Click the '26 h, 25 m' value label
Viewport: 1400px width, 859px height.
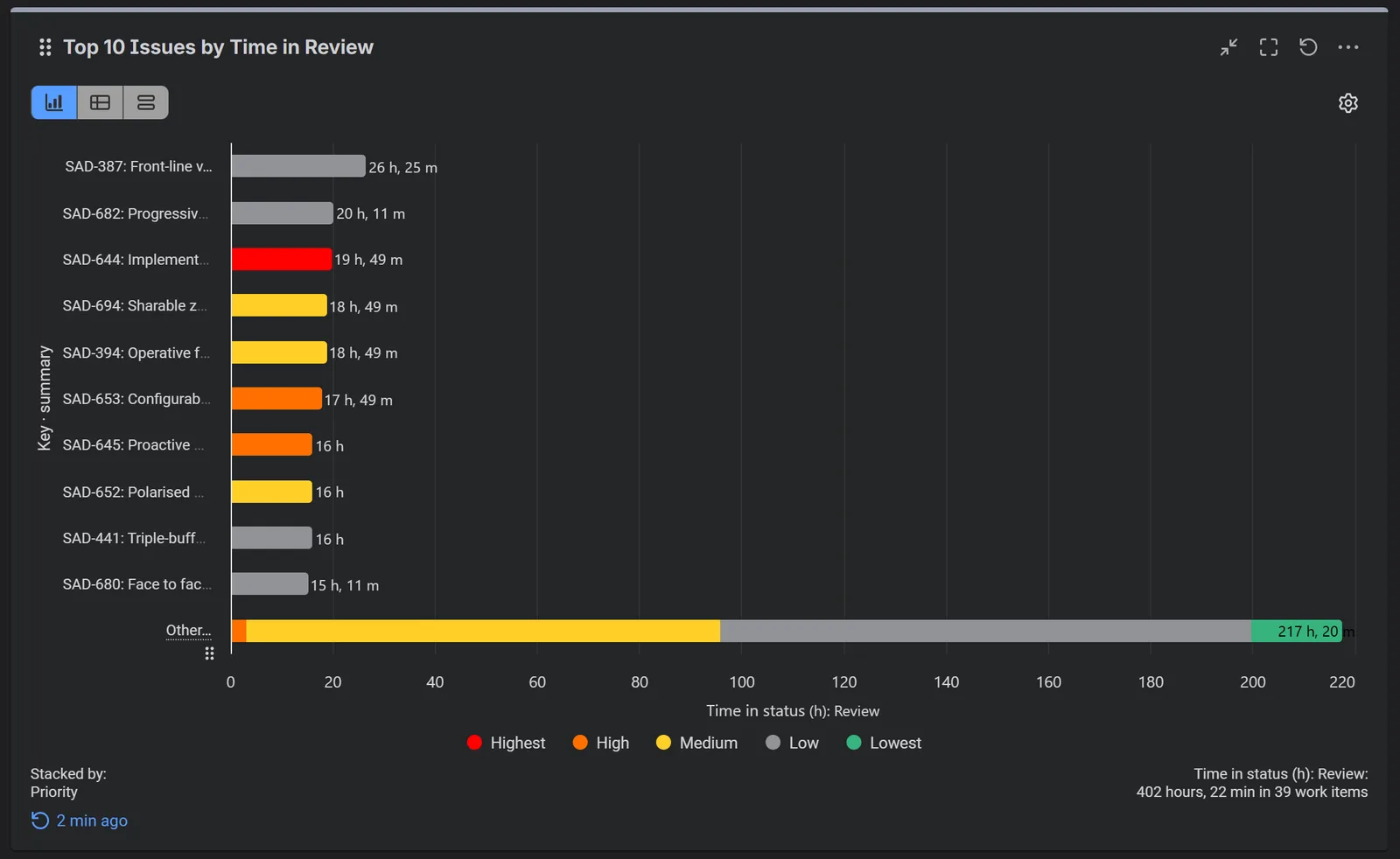pyautogui.click(x=403, y=167)
